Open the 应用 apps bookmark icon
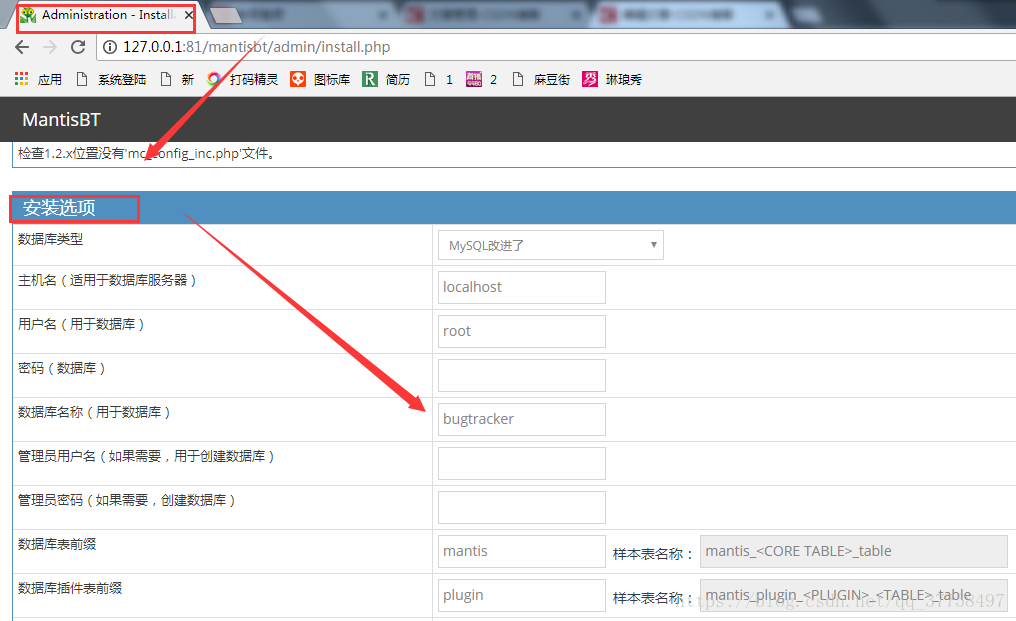1016x621 pixels. tap(21, 79)
